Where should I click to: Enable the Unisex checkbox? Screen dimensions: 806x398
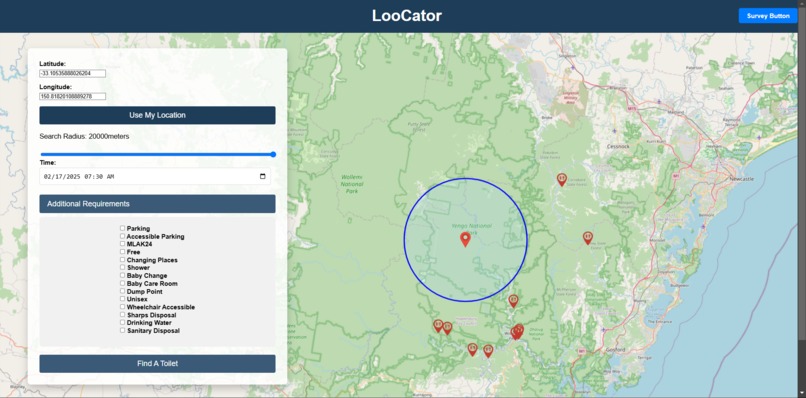tap(122, 299)
